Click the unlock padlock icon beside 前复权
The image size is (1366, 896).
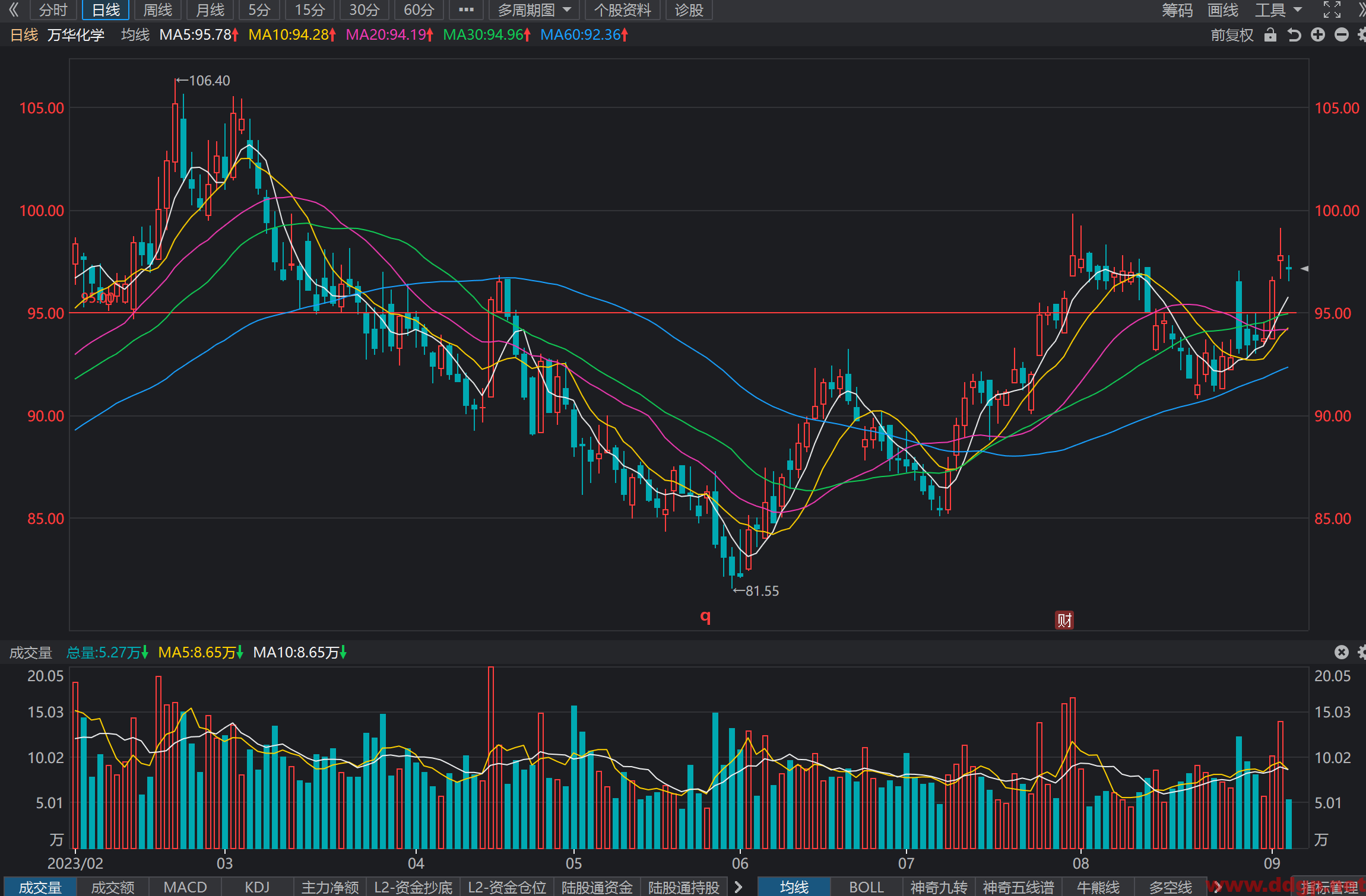[x=1270, y=35]
